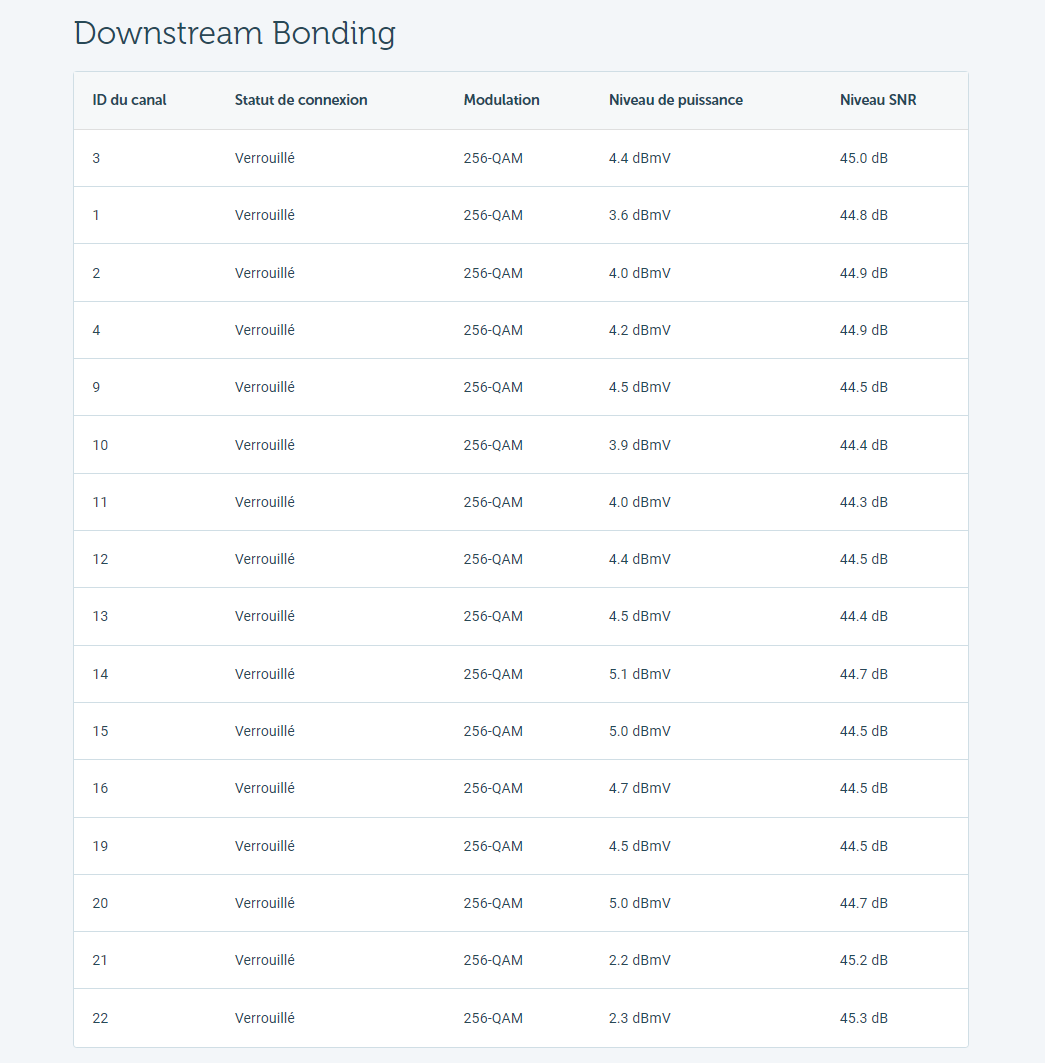The image size is (1045, 1063).
Task: Click the Downstream Bonding heading
Action: point(235,34)
